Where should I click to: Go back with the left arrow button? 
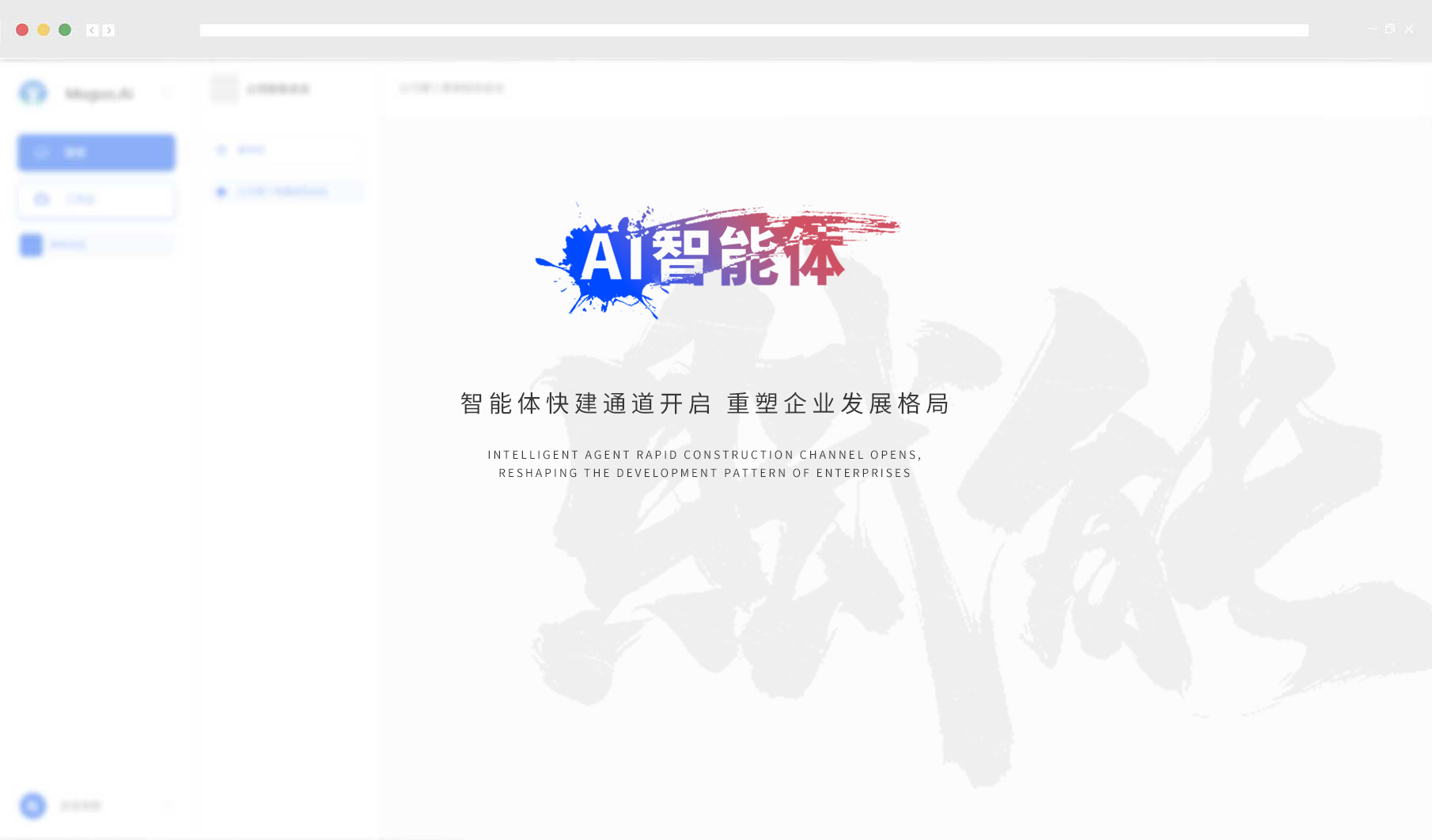point(92,30)
